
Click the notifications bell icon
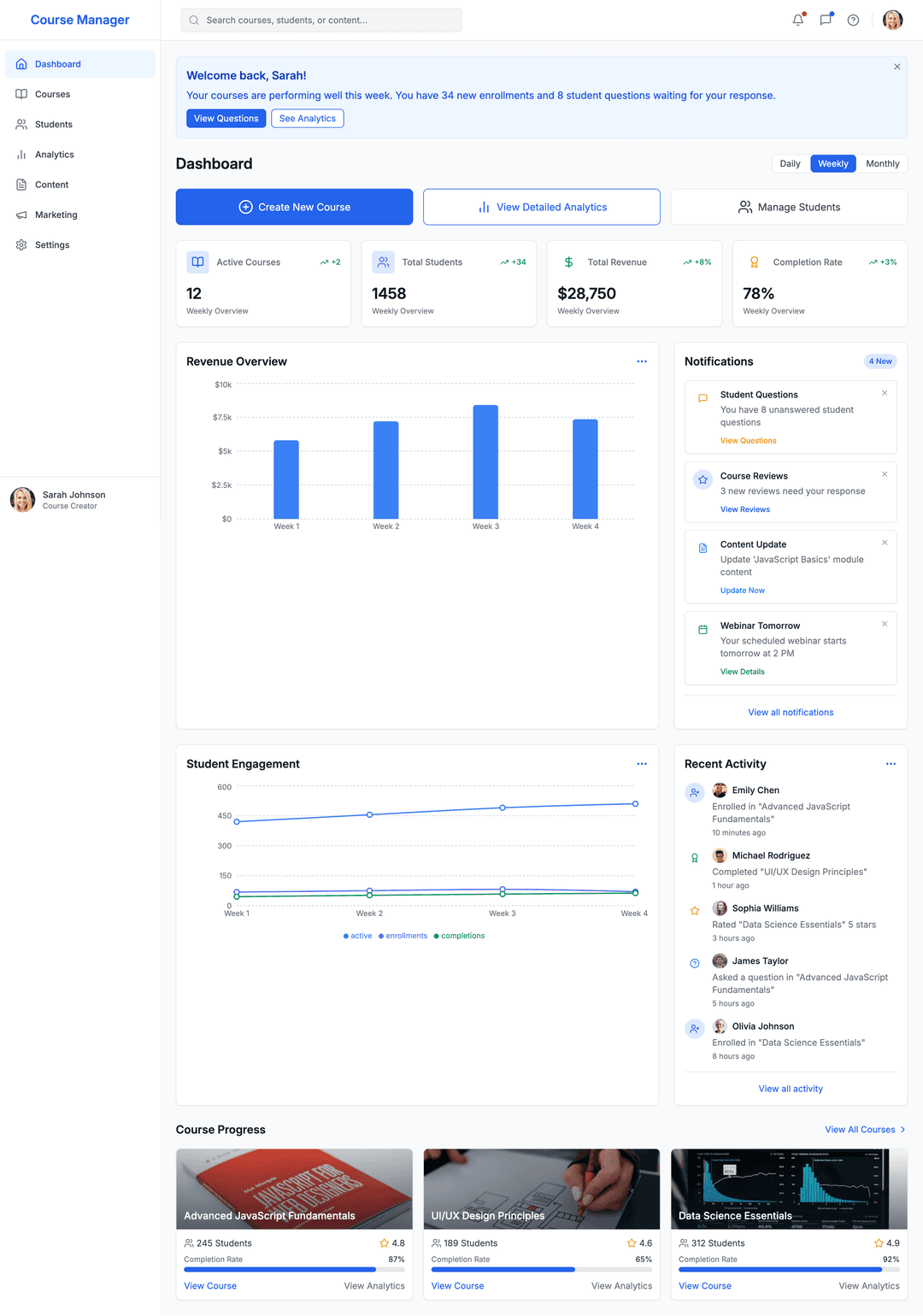(797, 21)
